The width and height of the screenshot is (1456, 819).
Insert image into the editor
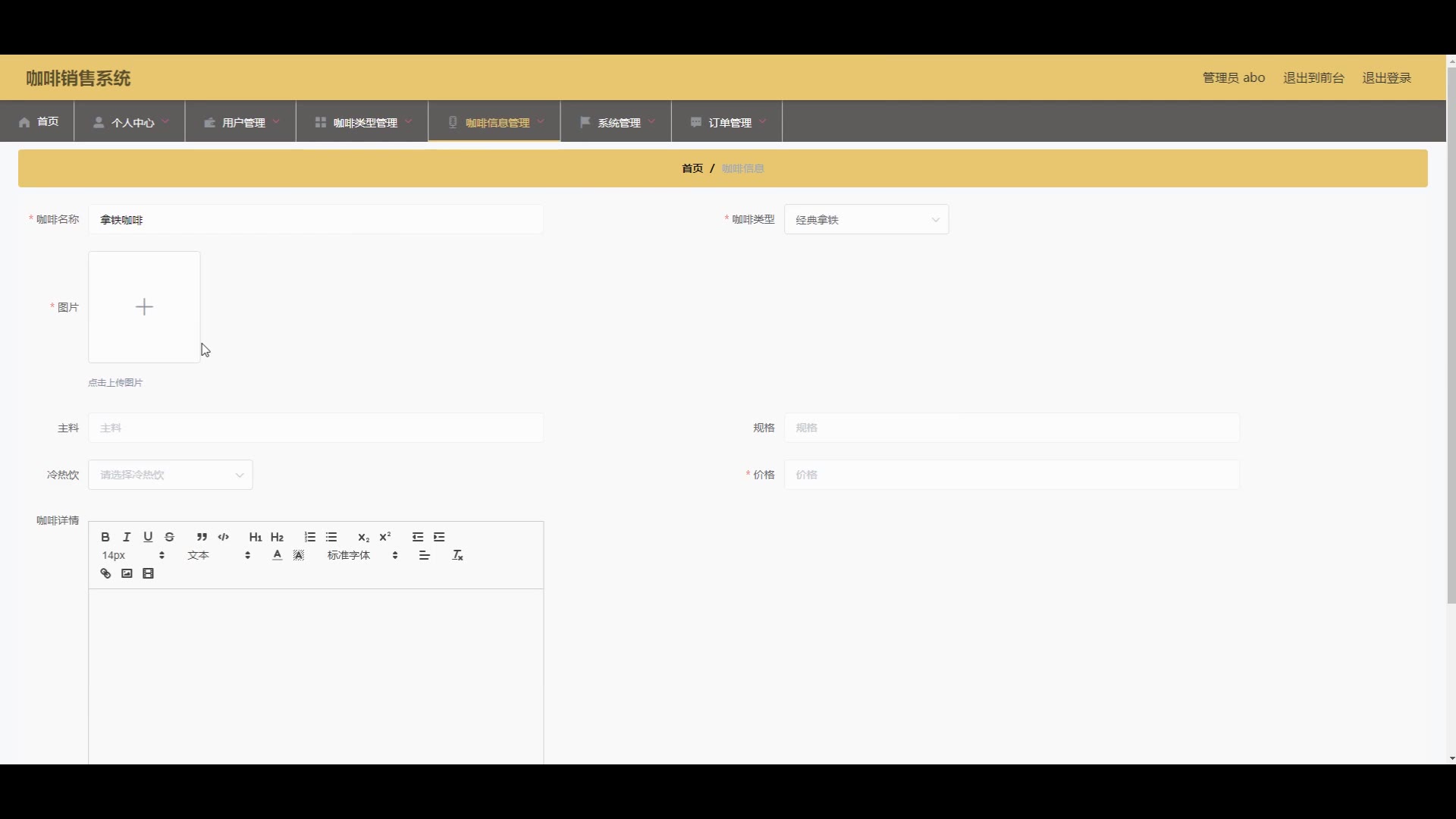coord(127,574)
